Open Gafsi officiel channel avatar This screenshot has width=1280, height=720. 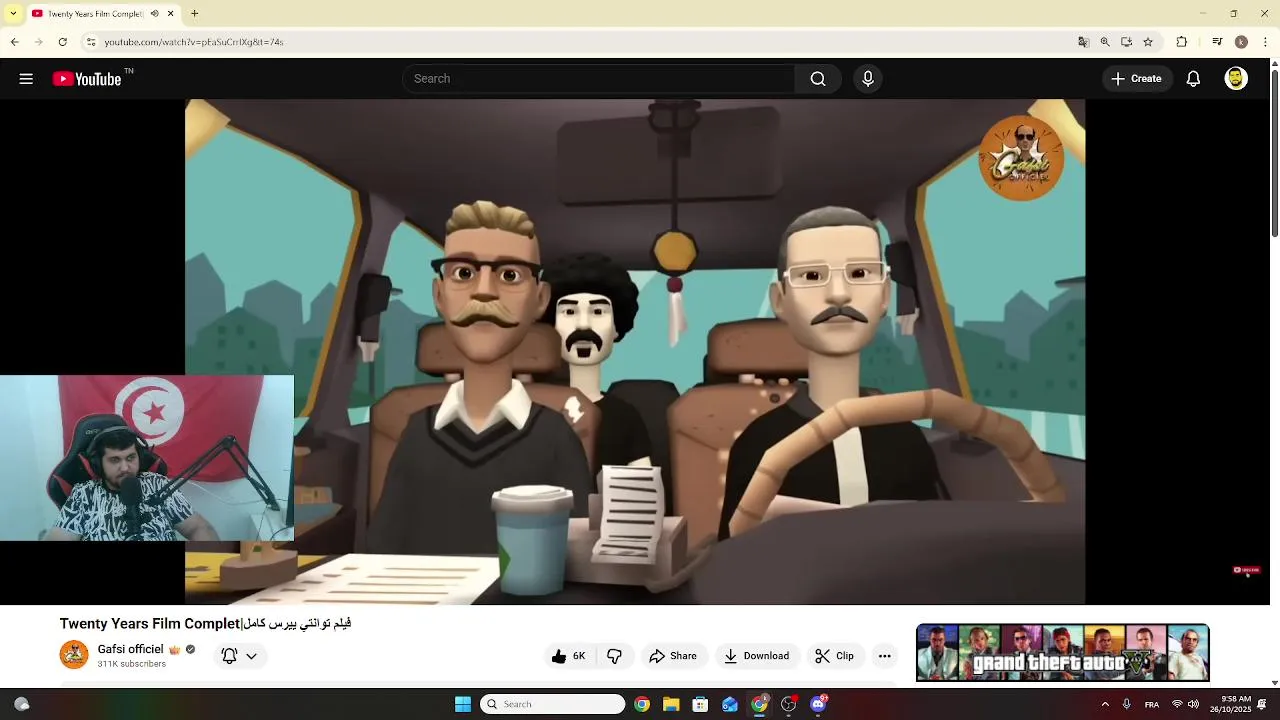[74, 655]
